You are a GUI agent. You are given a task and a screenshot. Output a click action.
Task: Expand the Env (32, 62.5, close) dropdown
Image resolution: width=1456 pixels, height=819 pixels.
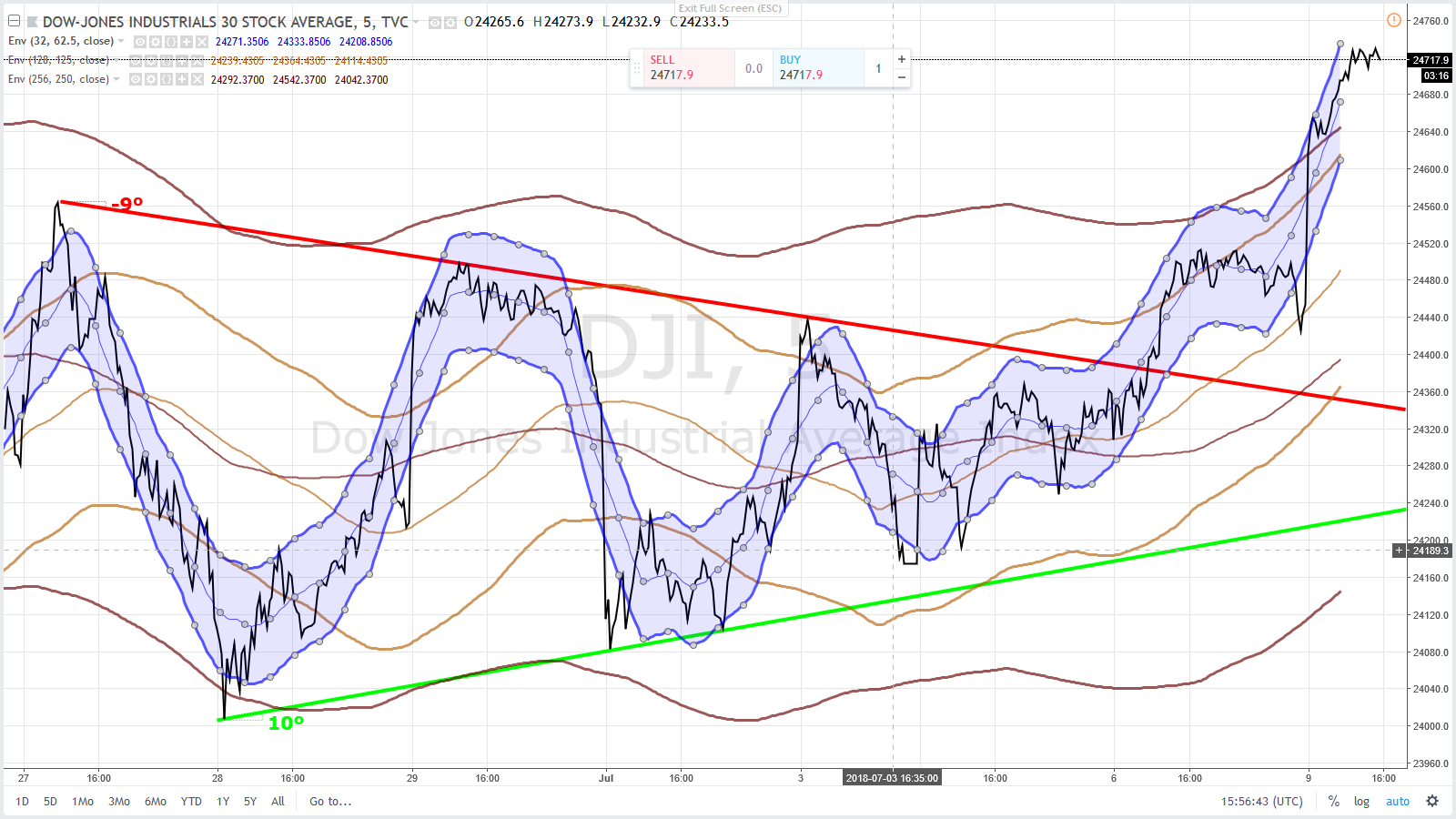coord(121,41)
